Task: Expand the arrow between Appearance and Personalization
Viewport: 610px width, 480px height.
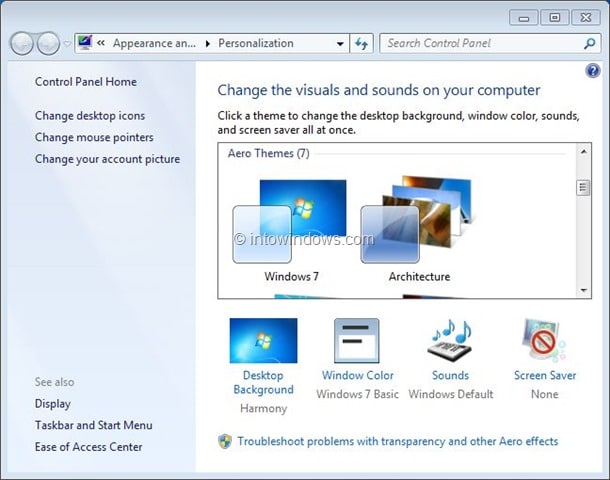Action: (x=208, y=44)
